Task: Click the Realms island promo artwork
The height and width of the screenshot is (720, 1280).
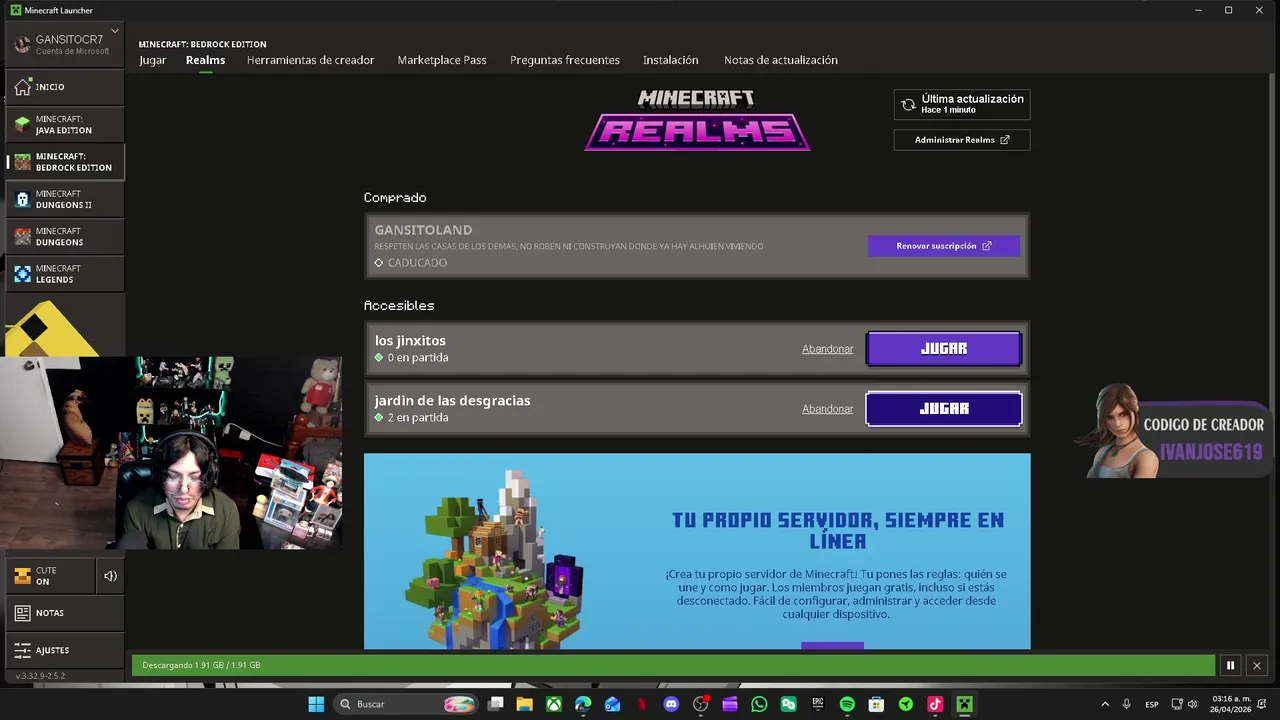Action: tap(496, 558)
